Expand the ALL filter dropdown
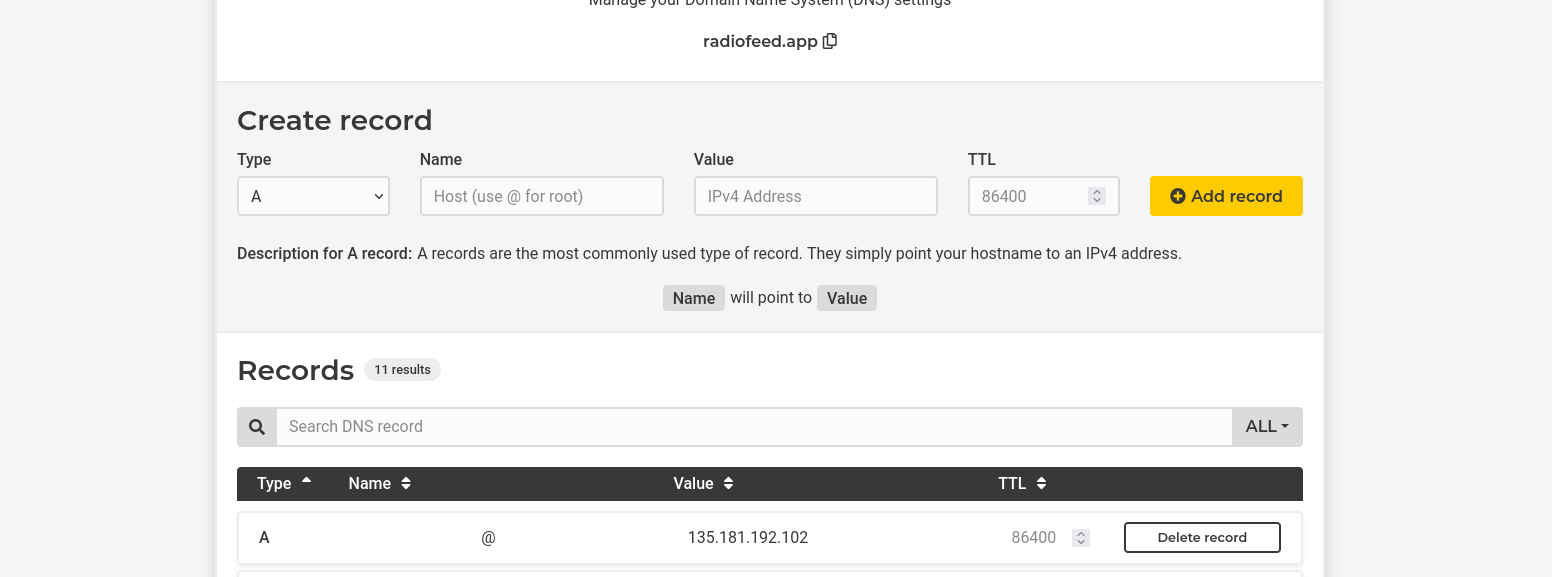Viewport: 1552px width, 577px height. pyautogui.click(x=1267, y=427)
